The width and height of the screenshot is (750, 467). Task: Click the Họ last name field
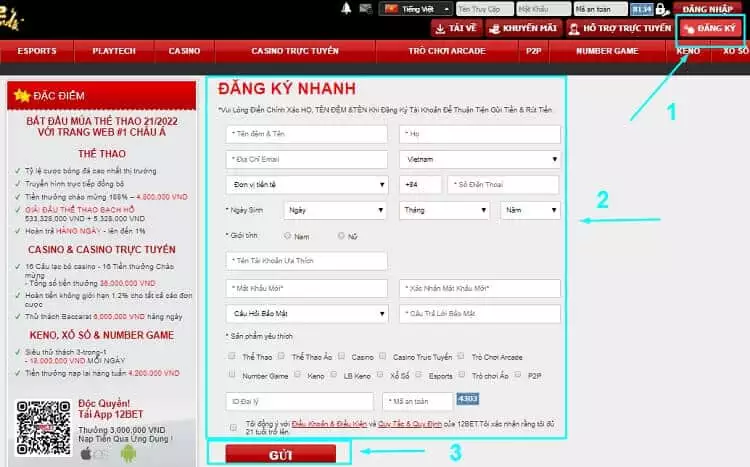480,134
